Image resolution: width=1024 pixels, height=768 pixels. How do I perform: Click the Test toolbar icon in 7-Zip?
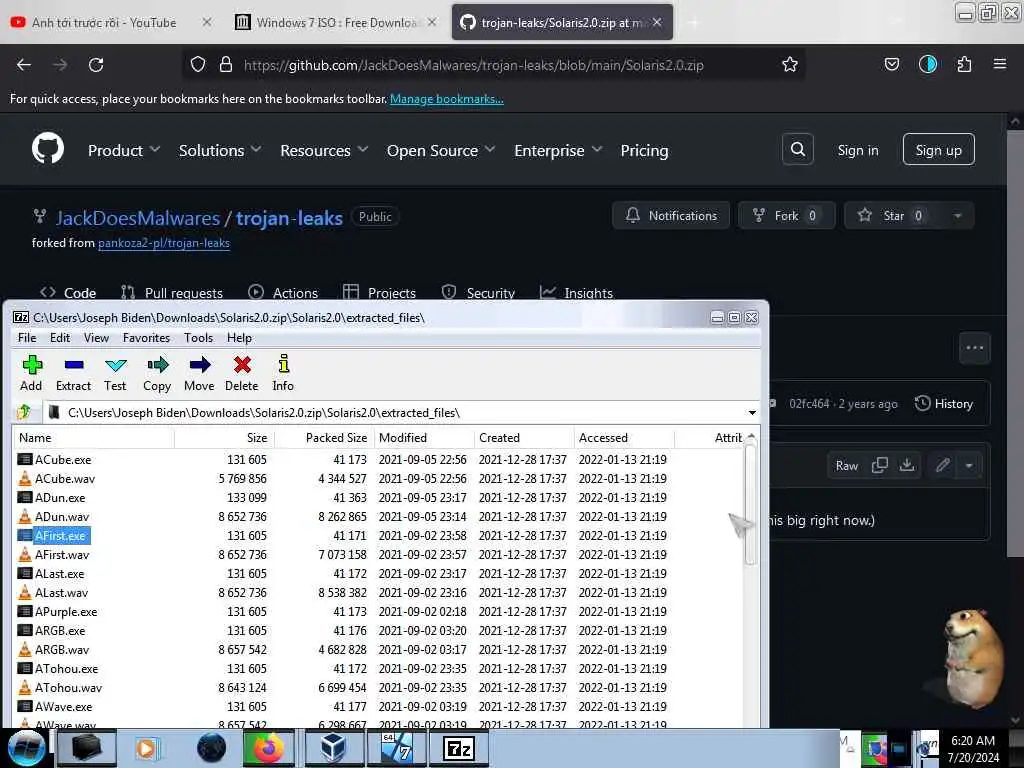116,373
